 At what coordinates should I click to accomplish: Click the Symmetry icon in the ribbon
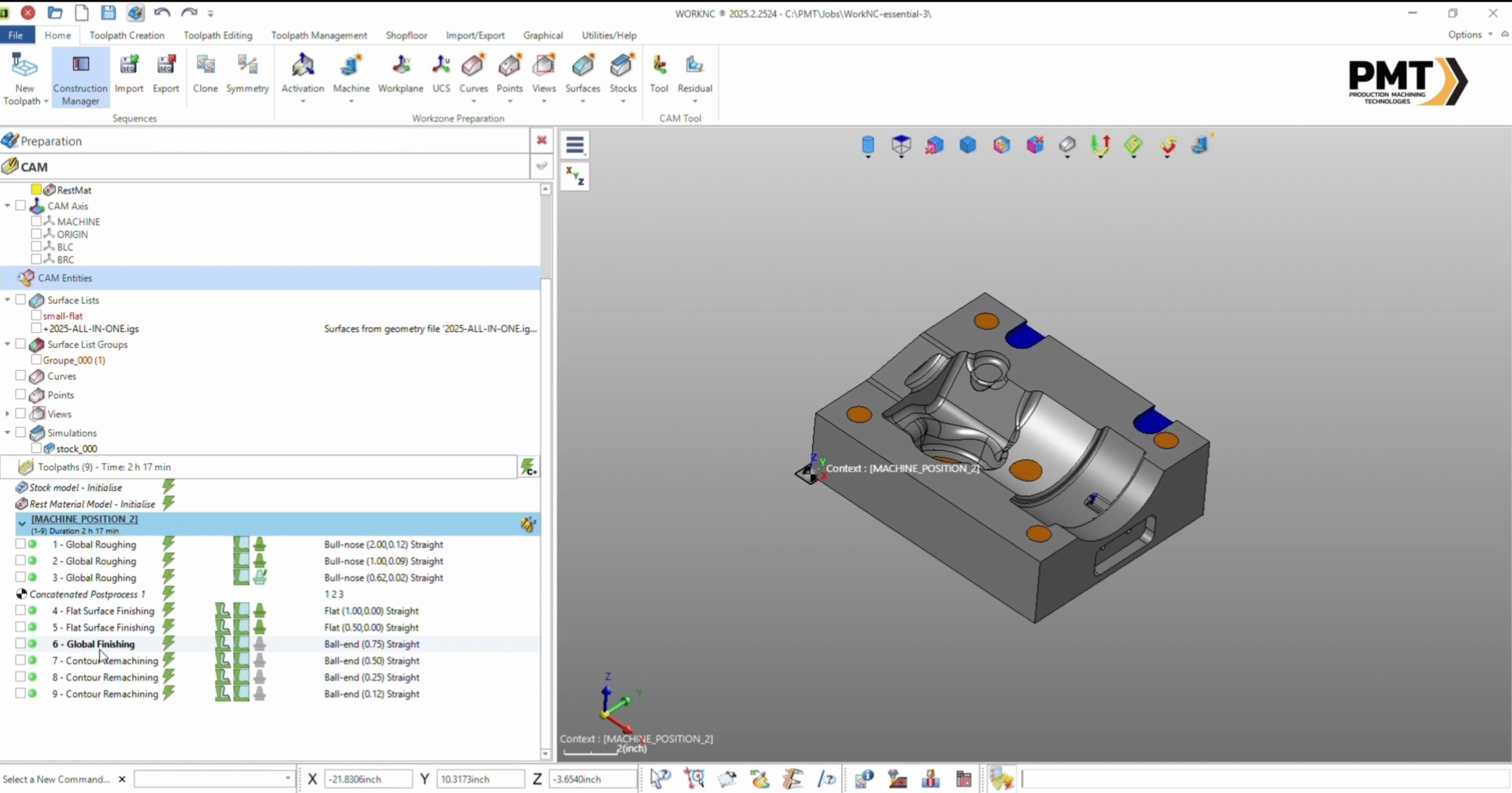(247, 73)
